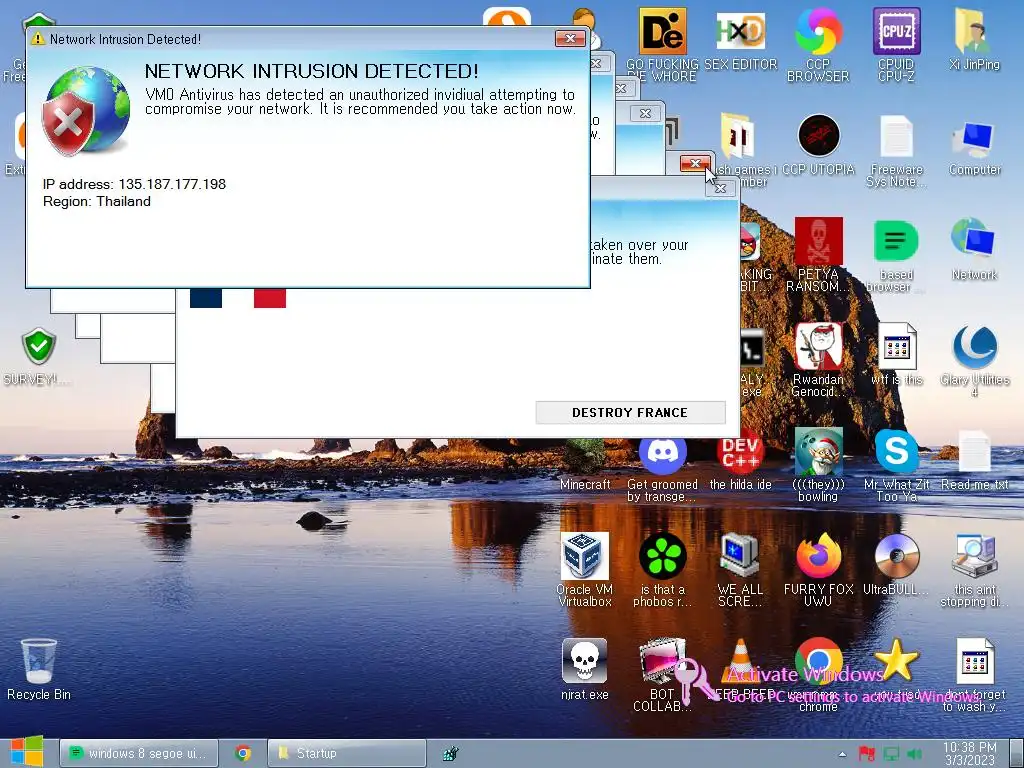Select 'IP address: 135.187.177.198' text

[135, 184]
